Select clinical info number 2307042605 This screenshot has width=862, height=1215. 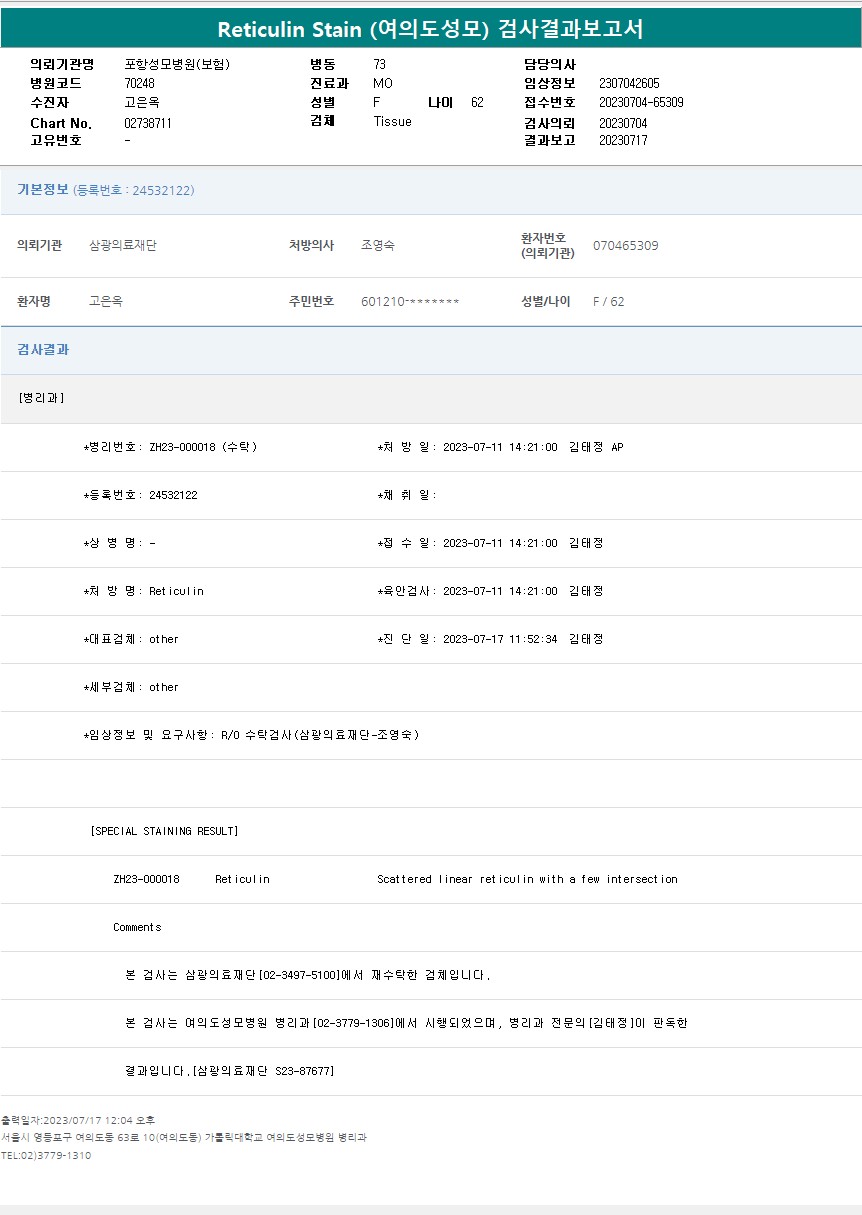[x=629, y=83]
